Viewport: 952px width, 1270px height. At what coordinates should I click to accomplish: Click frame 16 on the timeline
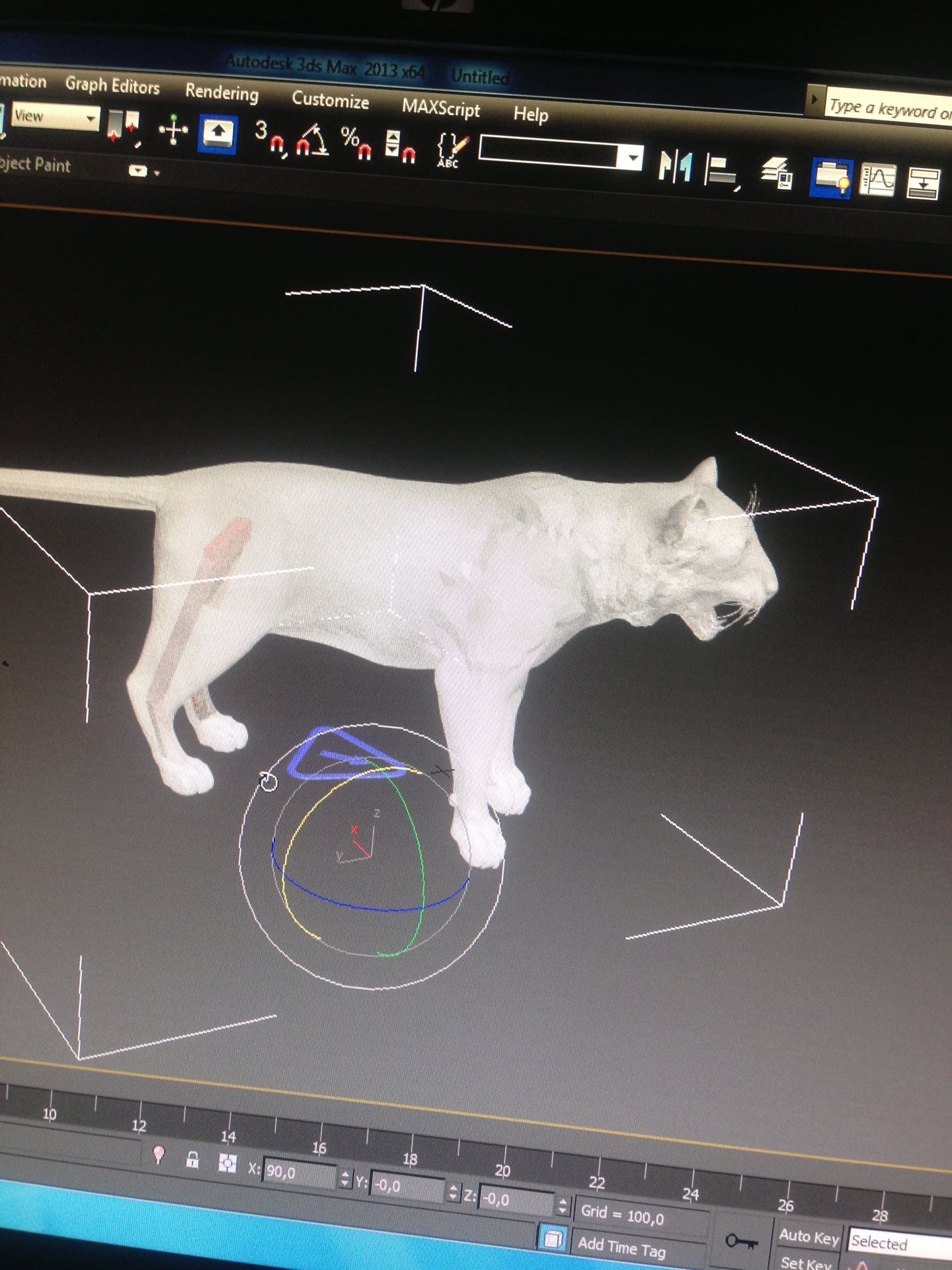(319, 1147)
